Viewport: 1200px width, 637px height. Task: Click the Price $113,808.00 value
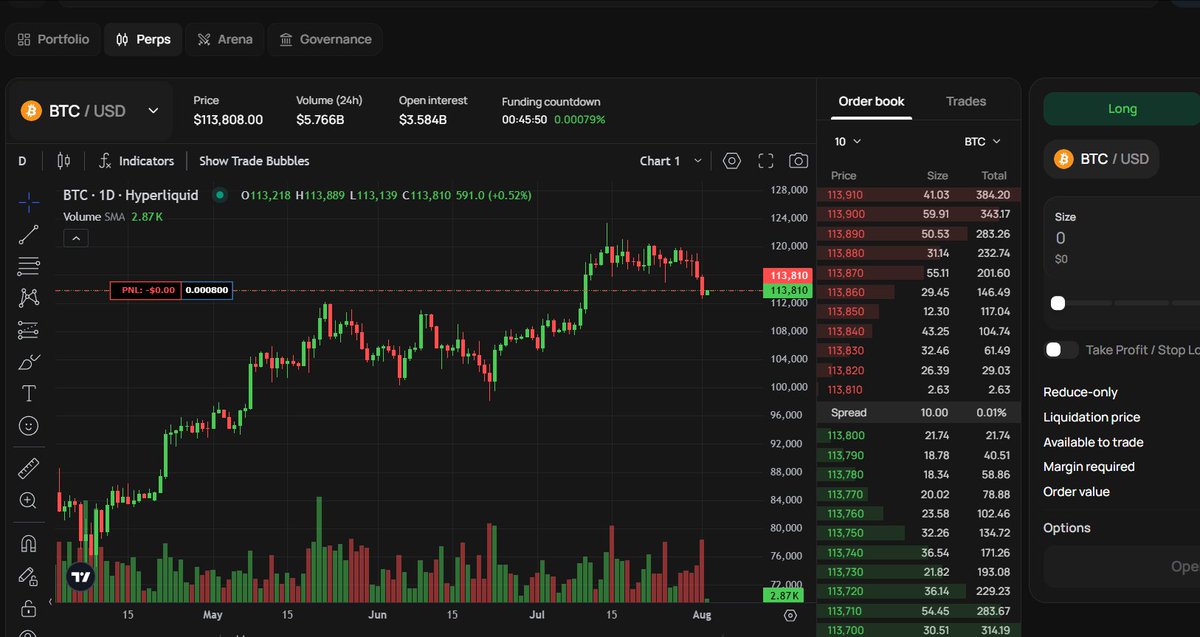point(228,120)
